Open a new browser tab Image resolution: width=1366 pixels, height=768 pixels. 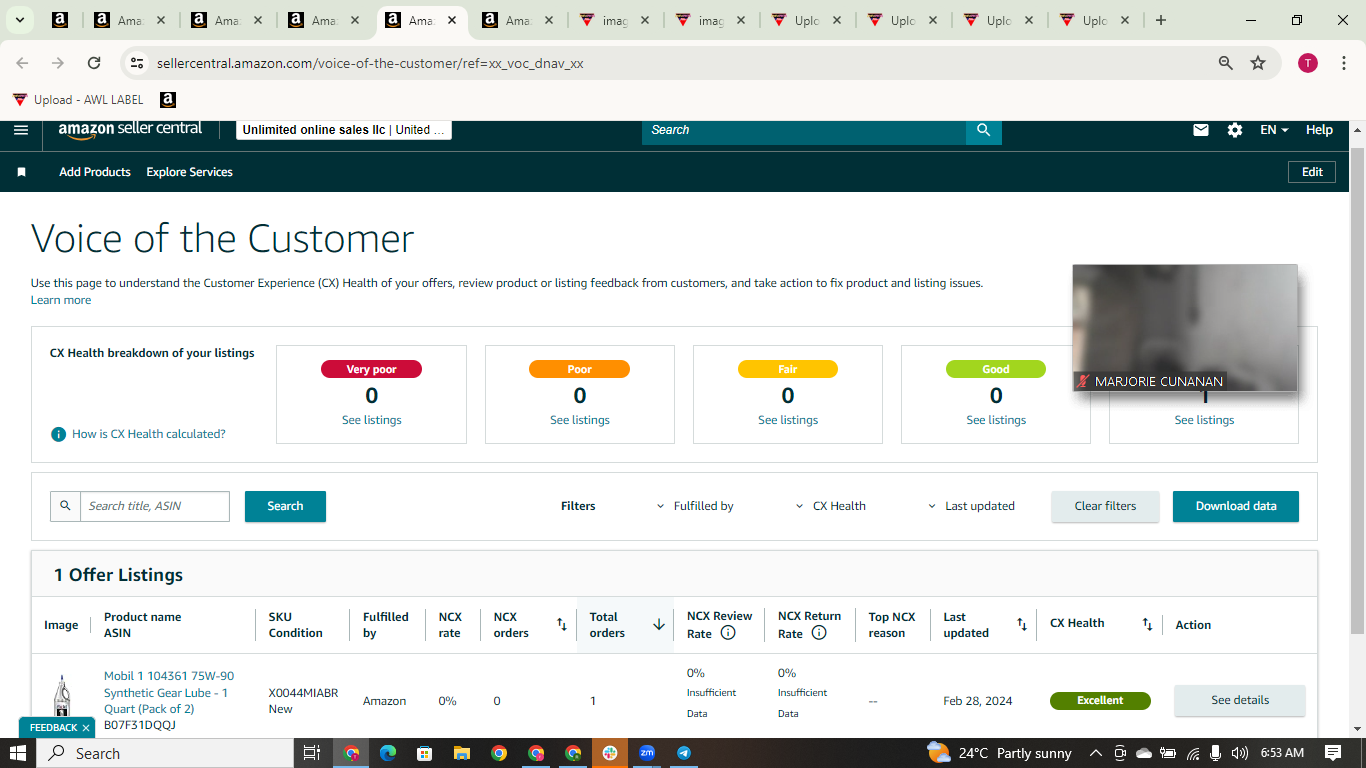coord(1160,20)
